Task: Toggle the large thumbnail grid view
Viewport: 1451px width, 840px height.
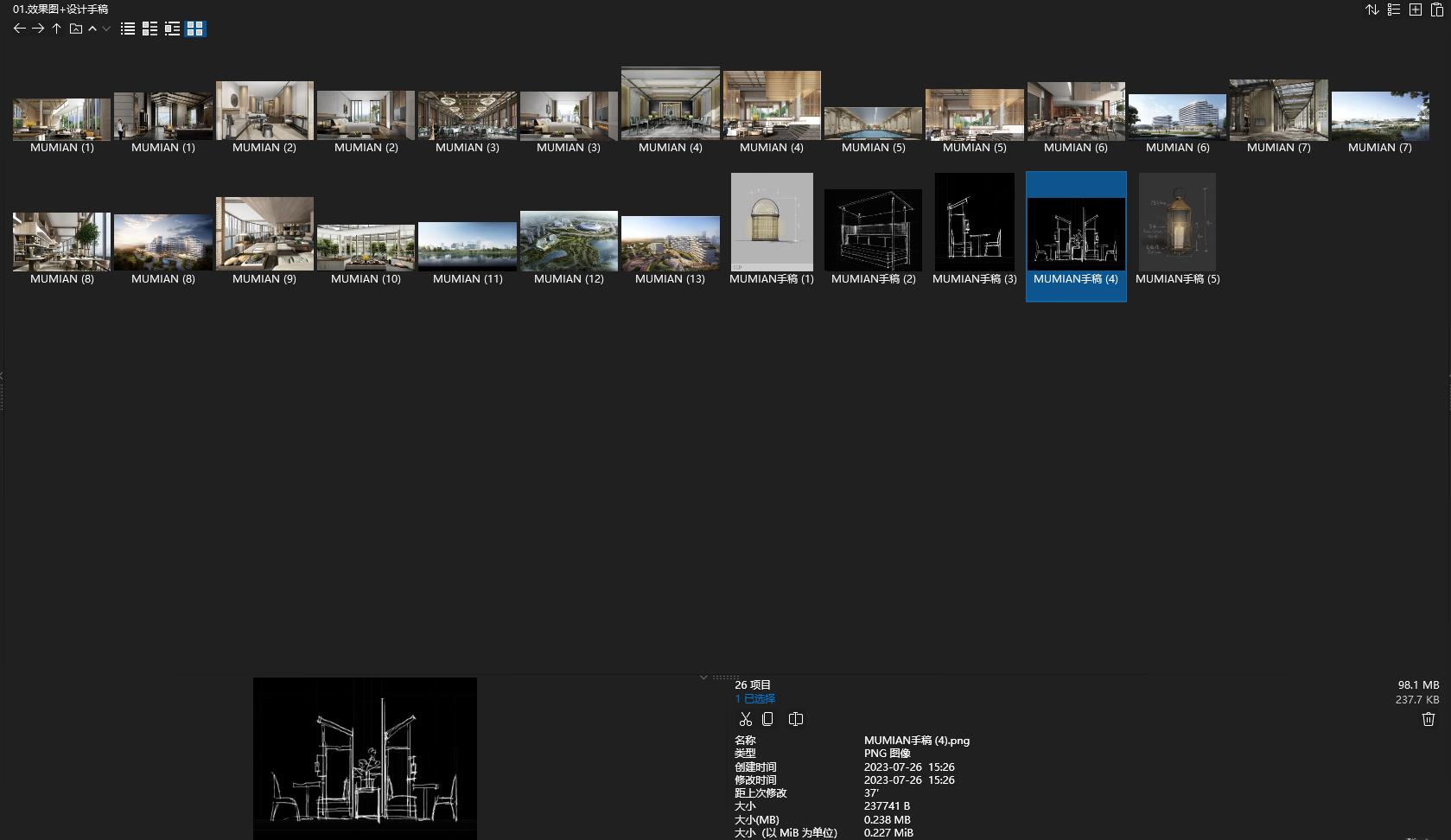Action: click(x=195, y=29)
